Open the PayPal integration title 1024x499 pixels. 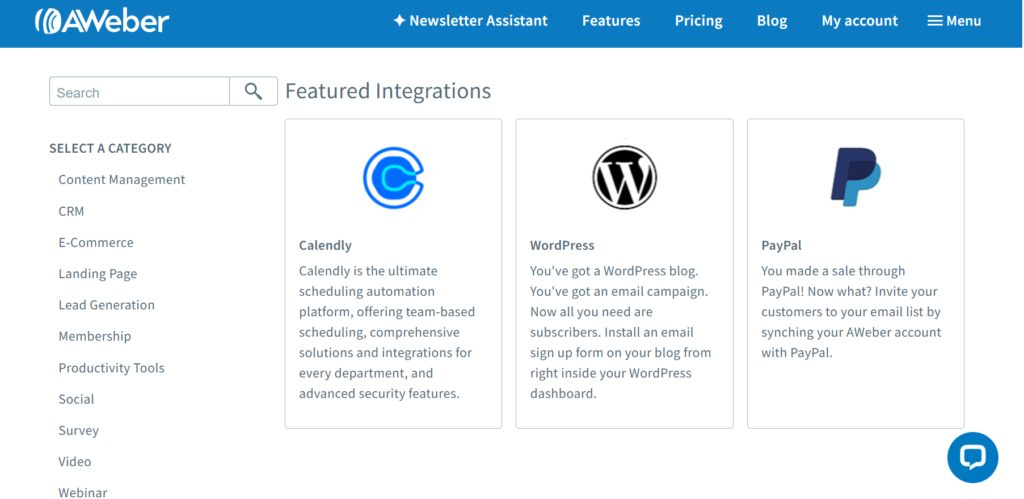click(x=782, y=246)
